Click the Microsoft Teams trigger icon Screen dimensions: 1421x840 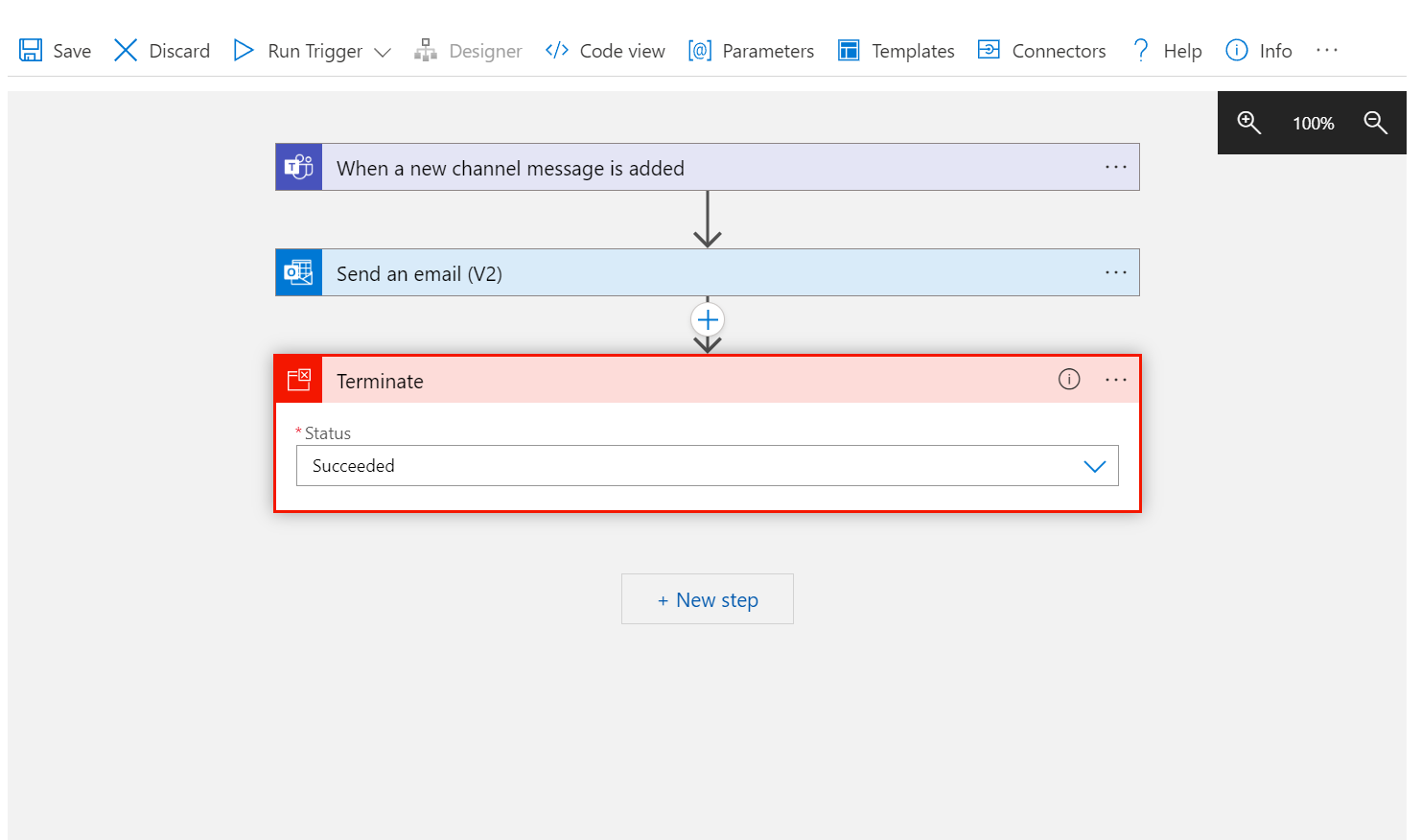[298, 167]
